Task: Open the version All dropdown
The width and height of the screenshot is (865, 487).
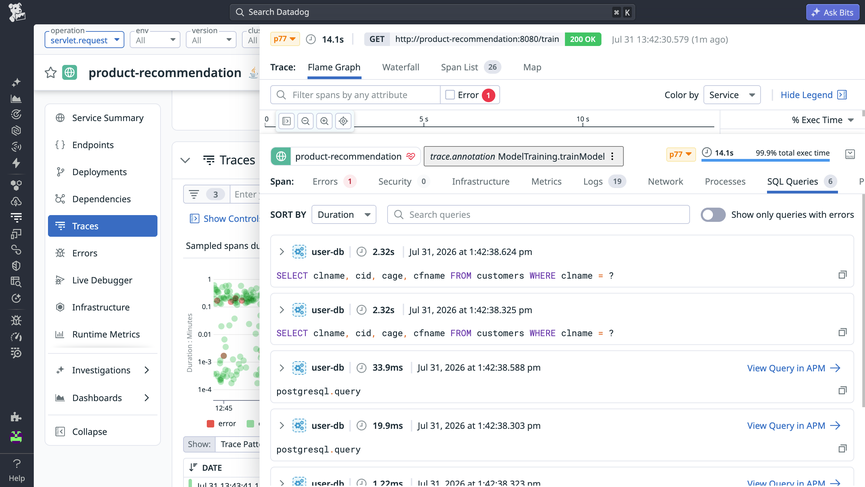Action: (211, 40)
